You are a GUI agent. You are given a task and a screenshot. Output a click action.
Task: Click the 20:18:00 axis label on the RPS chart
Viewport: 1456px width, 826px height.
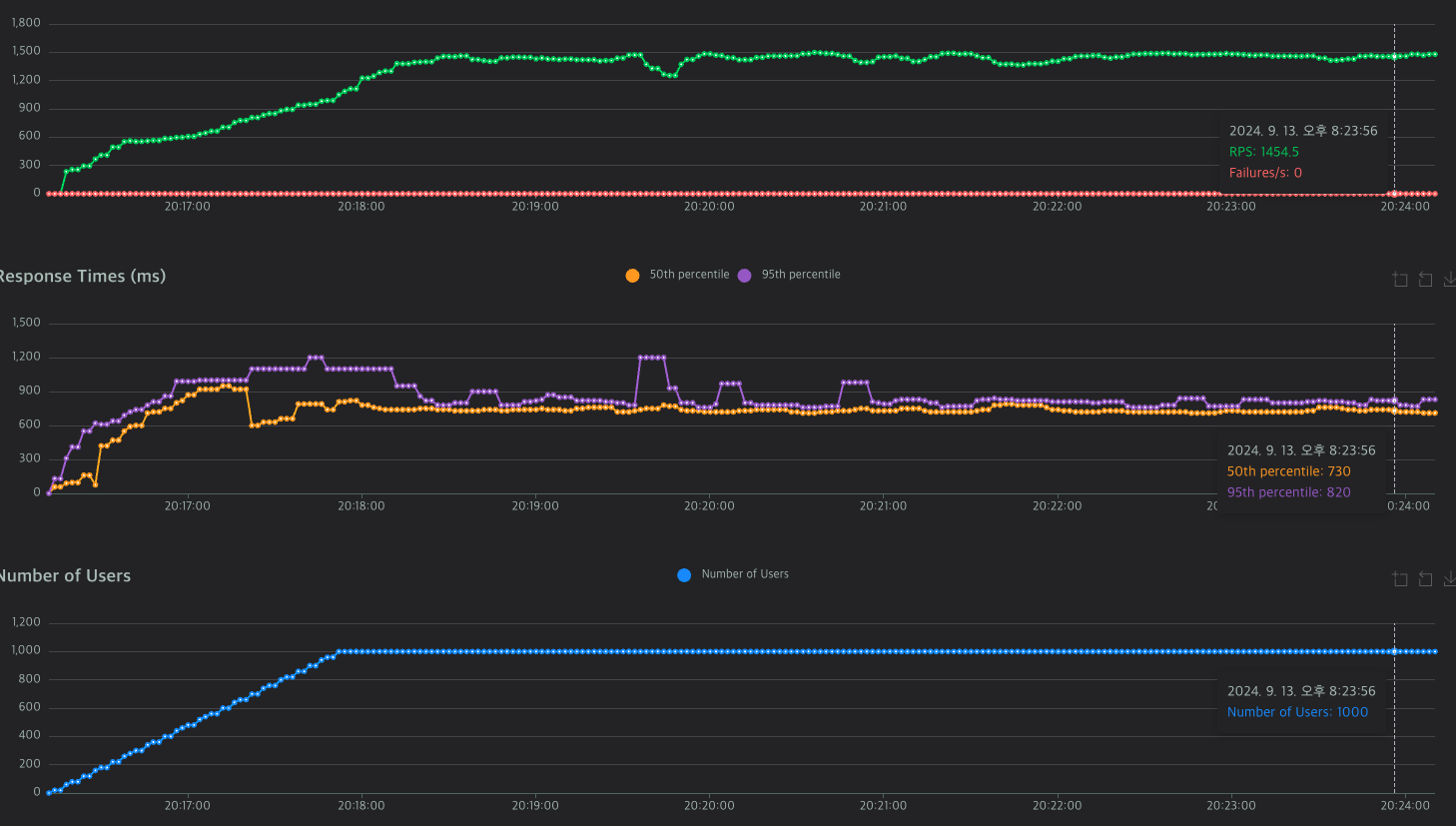pos(361,207)
